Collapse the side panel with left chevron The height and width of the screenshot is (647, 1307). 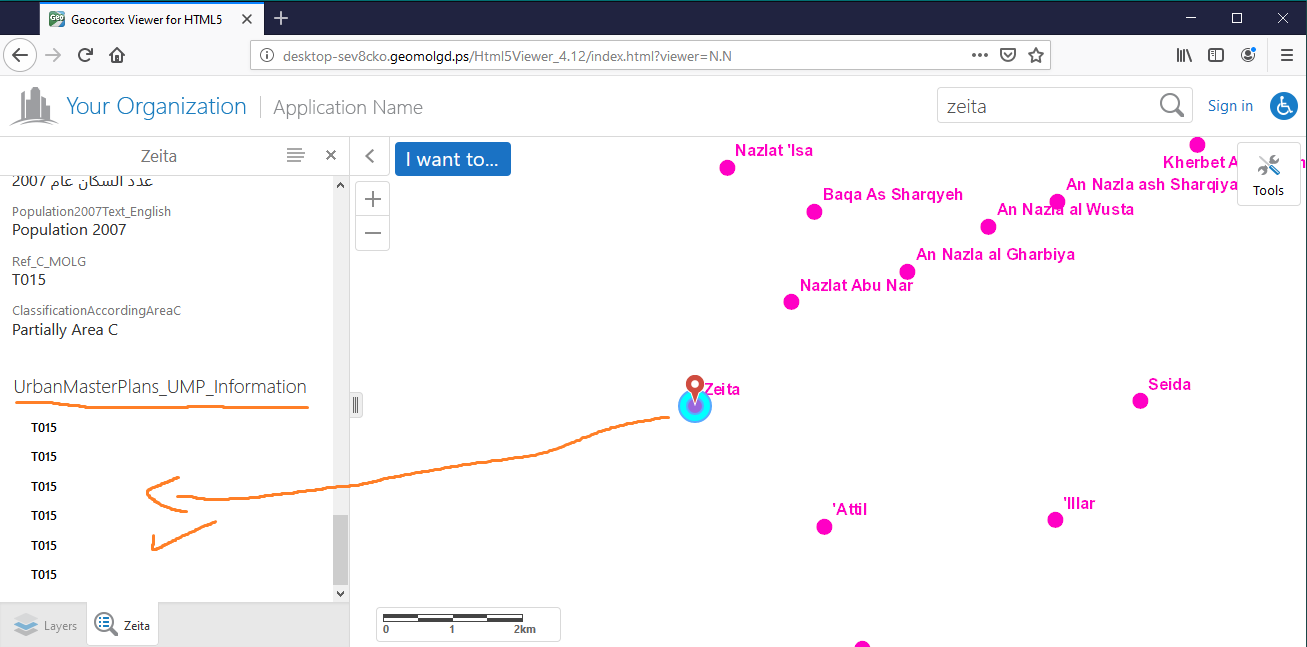[370, 156]
